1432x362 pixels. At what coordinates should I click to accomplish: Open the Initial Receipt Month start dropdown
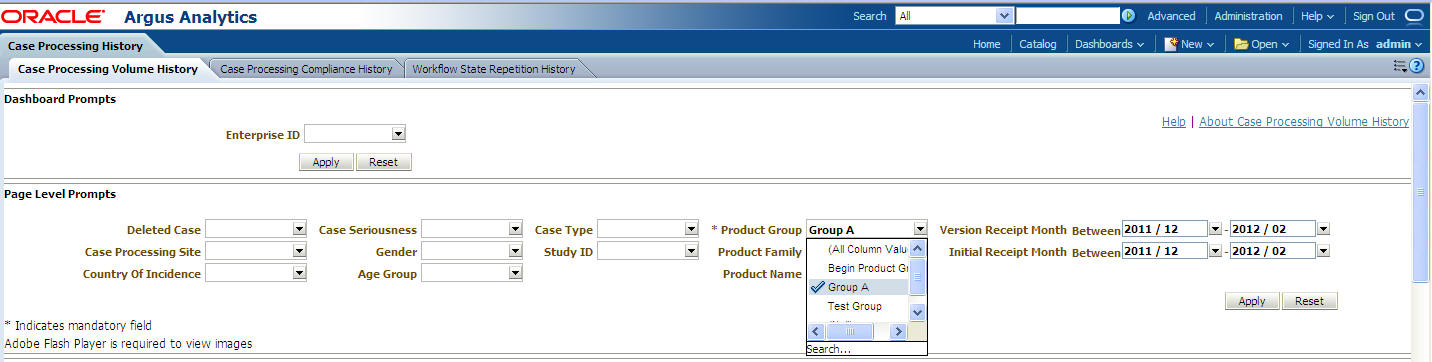1216,251
